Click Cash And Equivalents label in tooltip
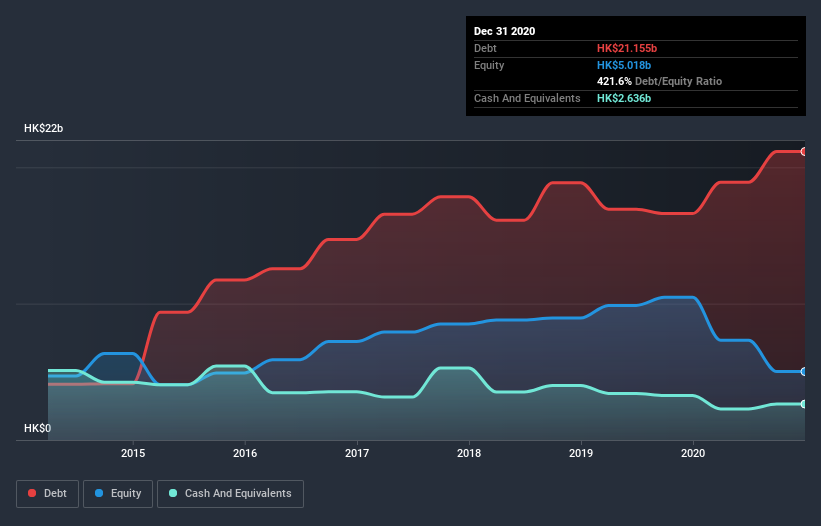 527,98
